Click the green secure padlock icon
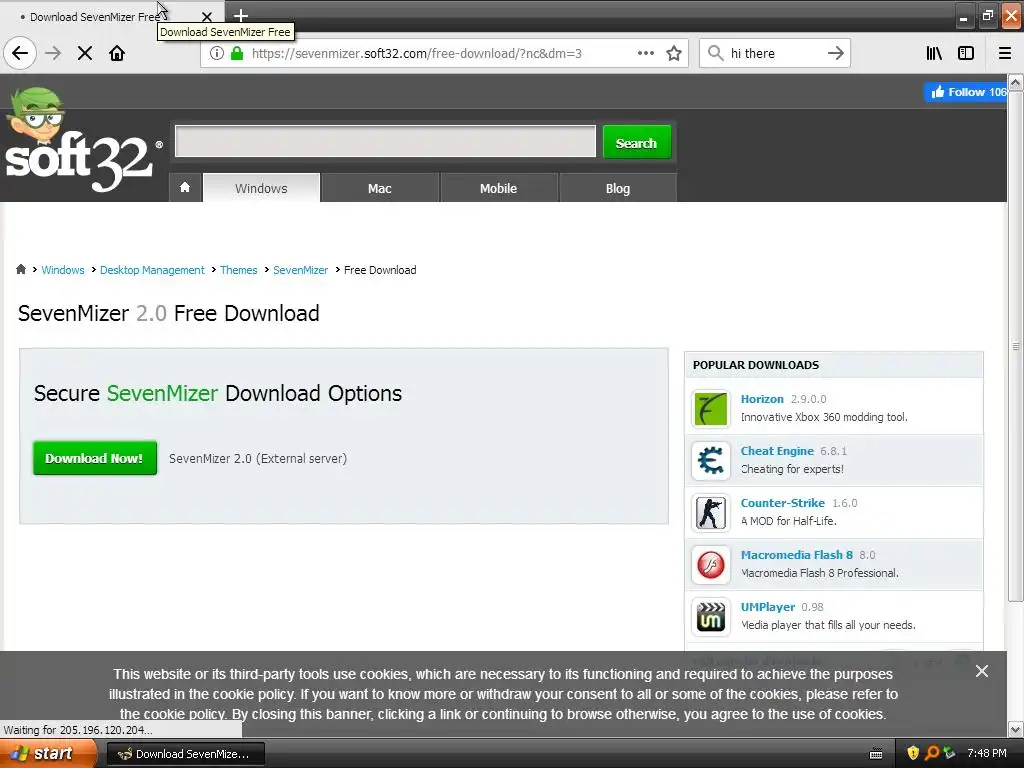Image resolution: width=1024 pixels, height=768 pixels. click(x=238, y=54)
